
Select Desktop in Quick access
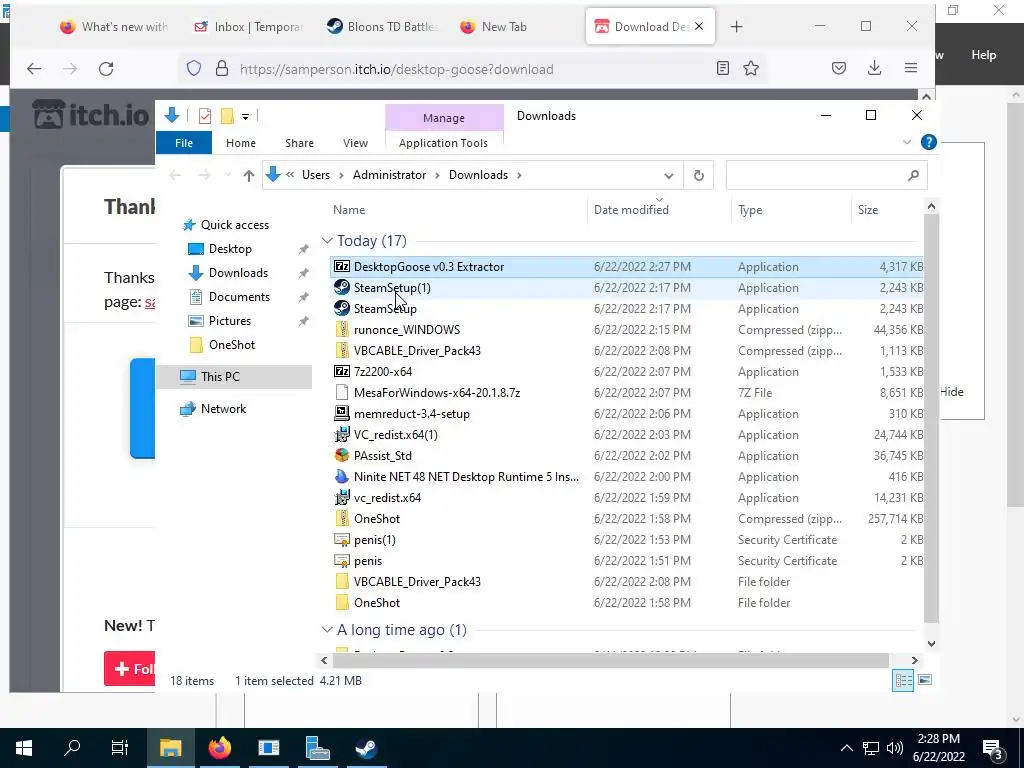(x=230, y=249)
